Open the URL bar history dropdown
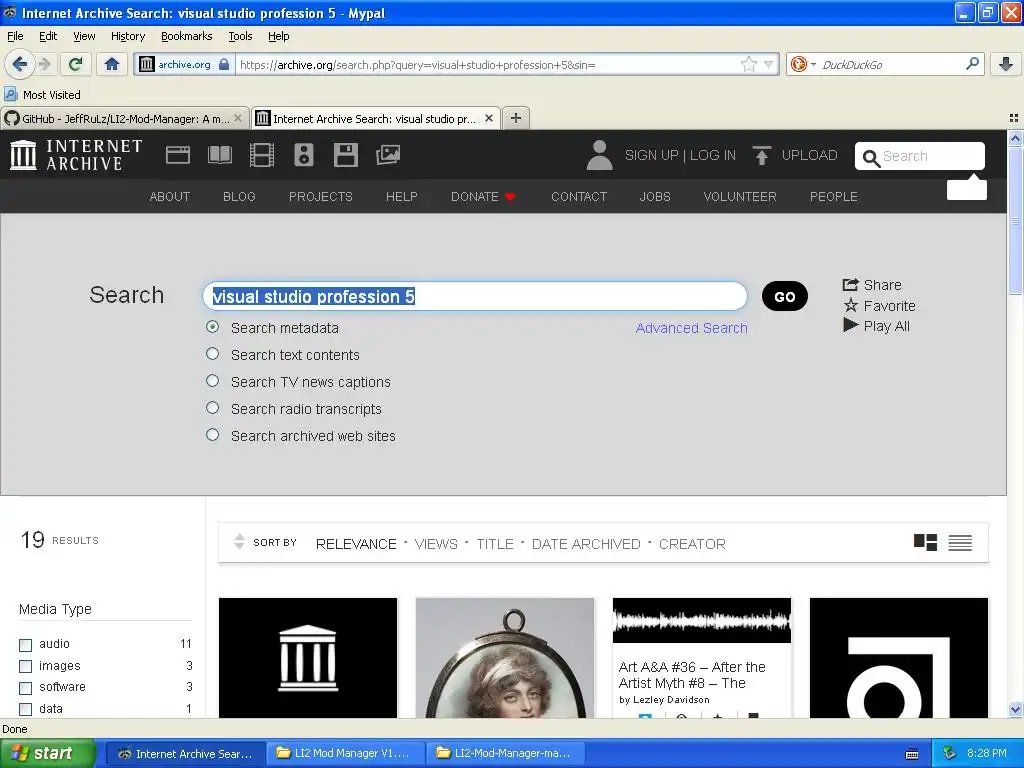 pos(769,64)
